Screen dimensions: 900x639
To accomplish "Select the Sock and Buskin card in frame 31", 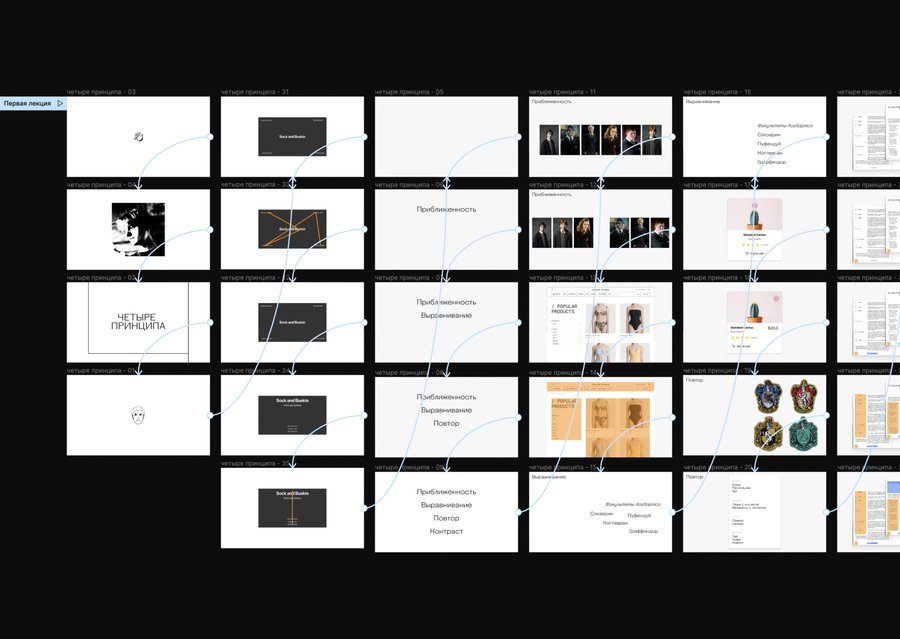I will 292,137.
